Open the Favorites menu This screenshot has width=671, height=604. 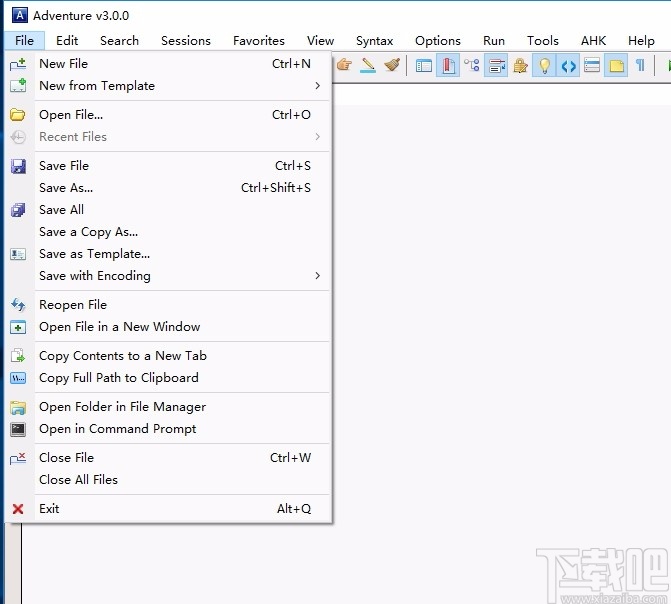pos(258,41)
